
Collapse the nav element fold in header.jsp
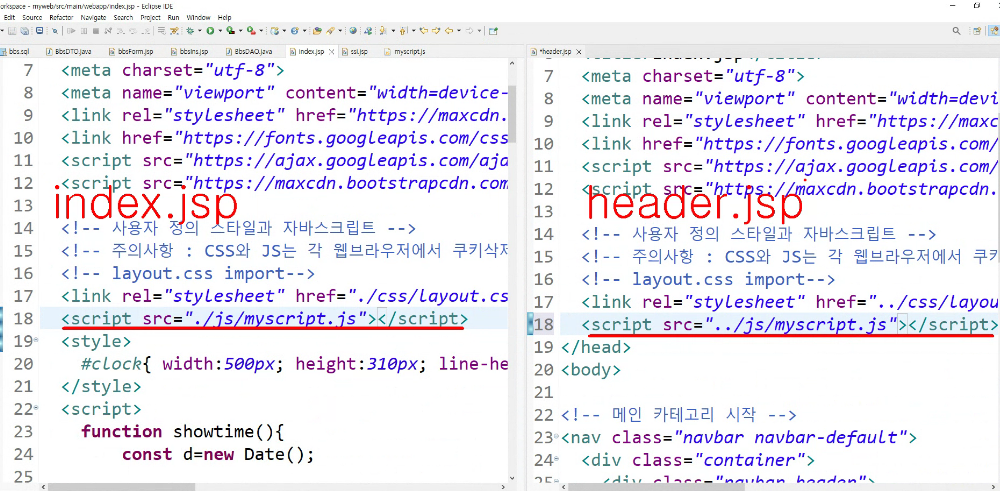(x=557, y=437)
